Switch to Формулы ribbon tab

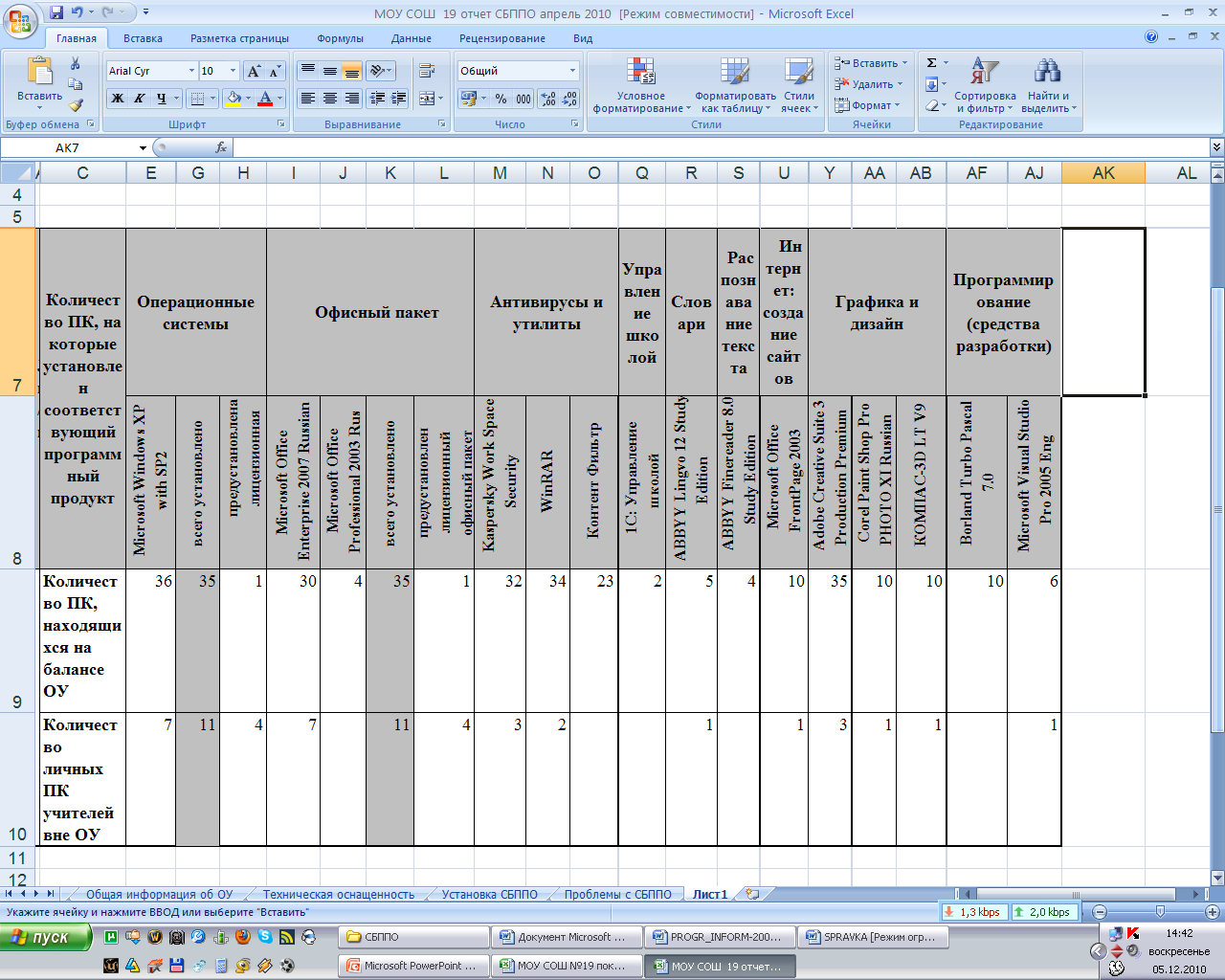(340, 38)
